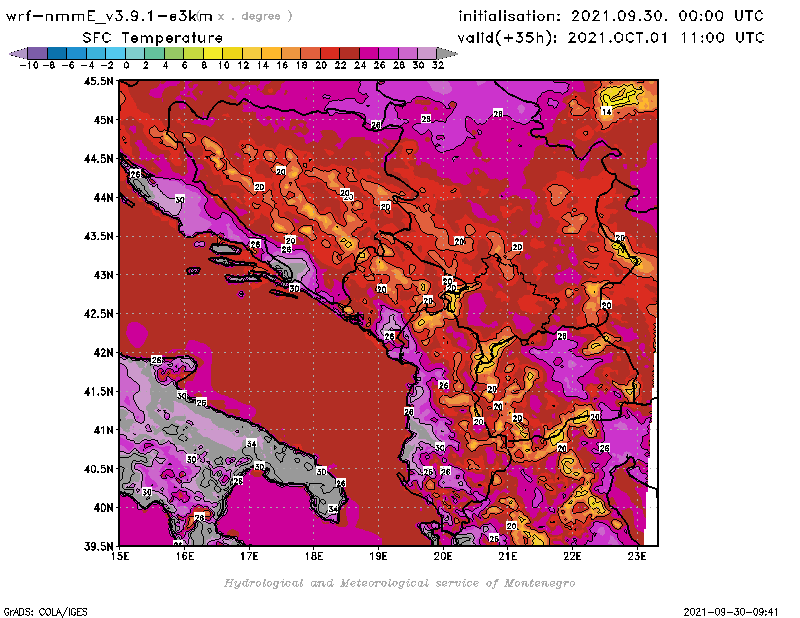This screenshot has height=618, width=800.
Task: Click legend tick value '16'
Action: point(282,65)
